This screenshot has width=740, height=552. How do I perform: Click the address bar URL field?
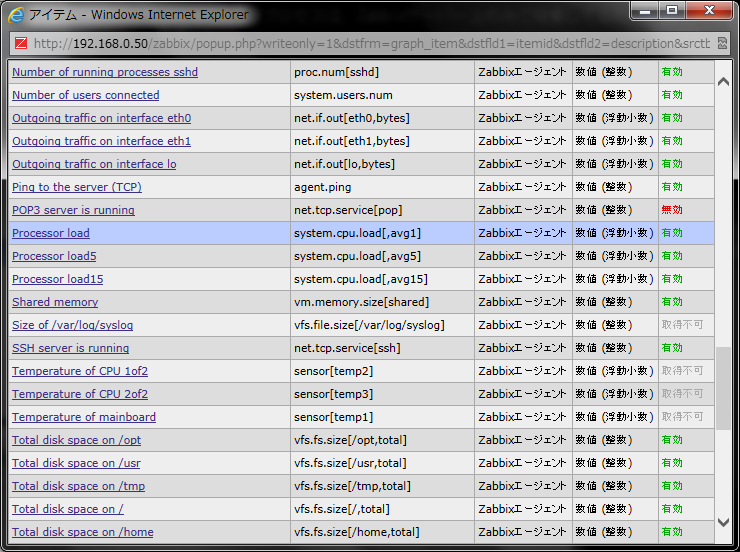pyautogui.click(x=371, y=43)
